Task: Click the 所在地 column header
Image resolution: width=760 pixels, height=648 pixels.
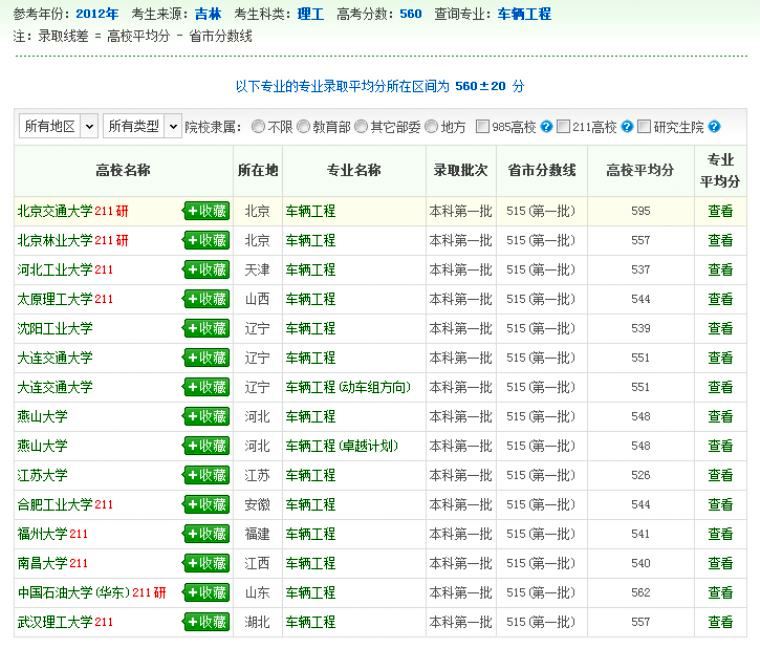Action: point(258,170)
